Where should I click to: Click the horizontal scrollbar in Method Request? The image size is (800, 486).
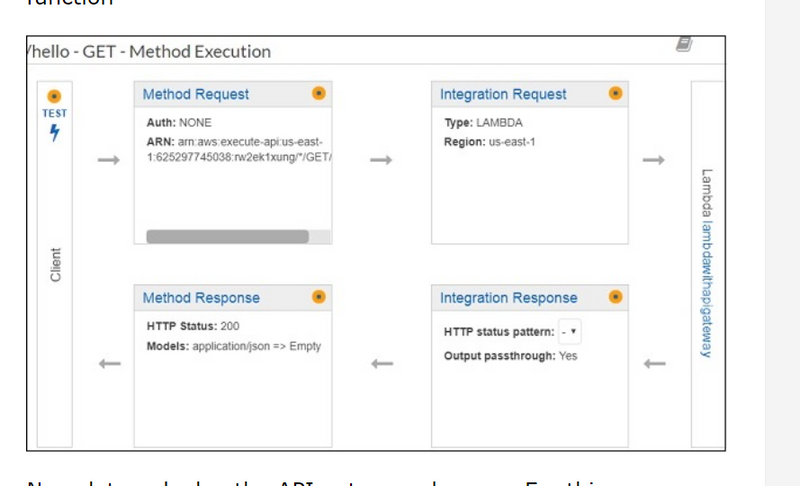pos(226,237)
